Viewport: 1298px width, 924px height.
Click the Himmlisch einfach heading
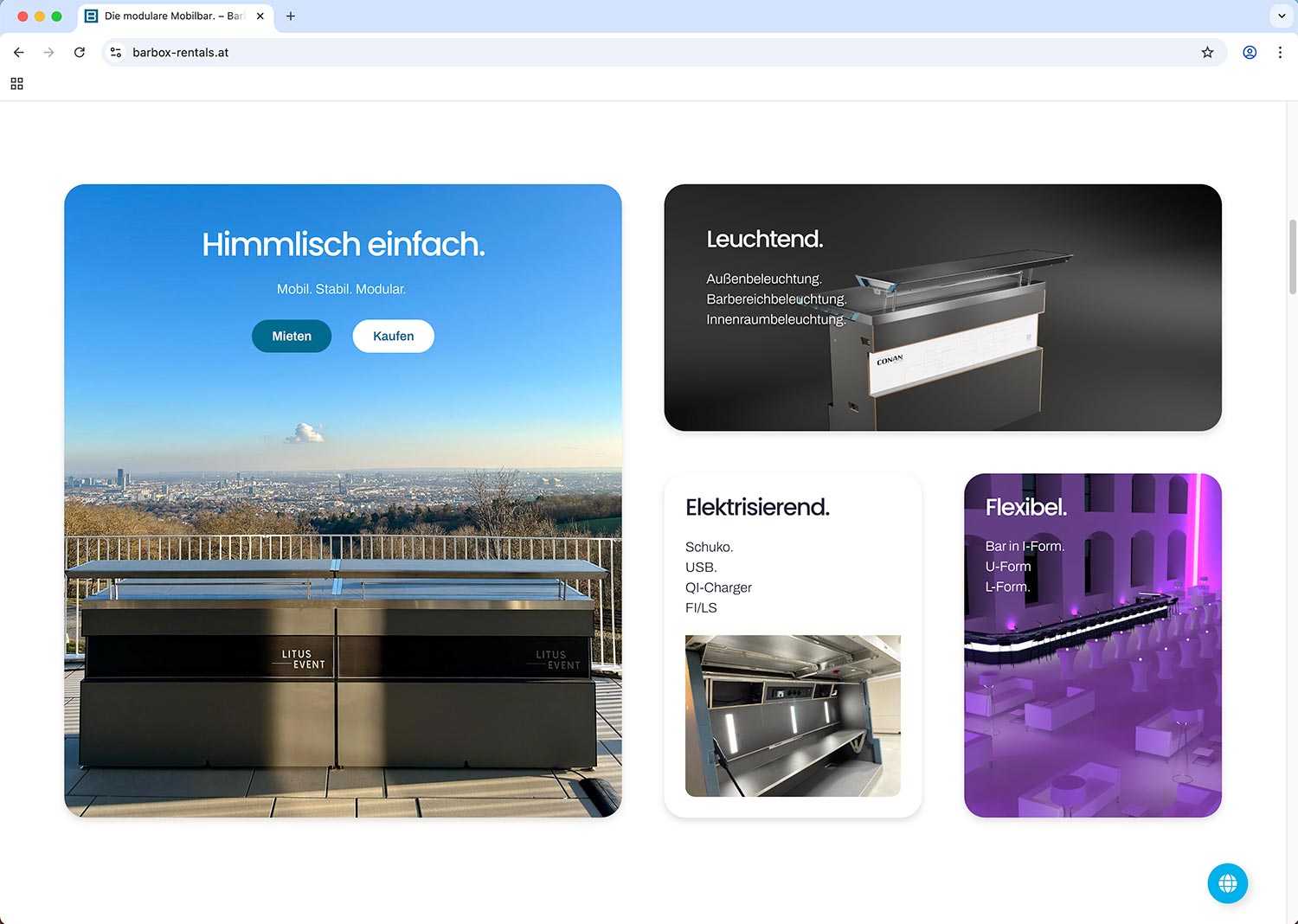344,245
